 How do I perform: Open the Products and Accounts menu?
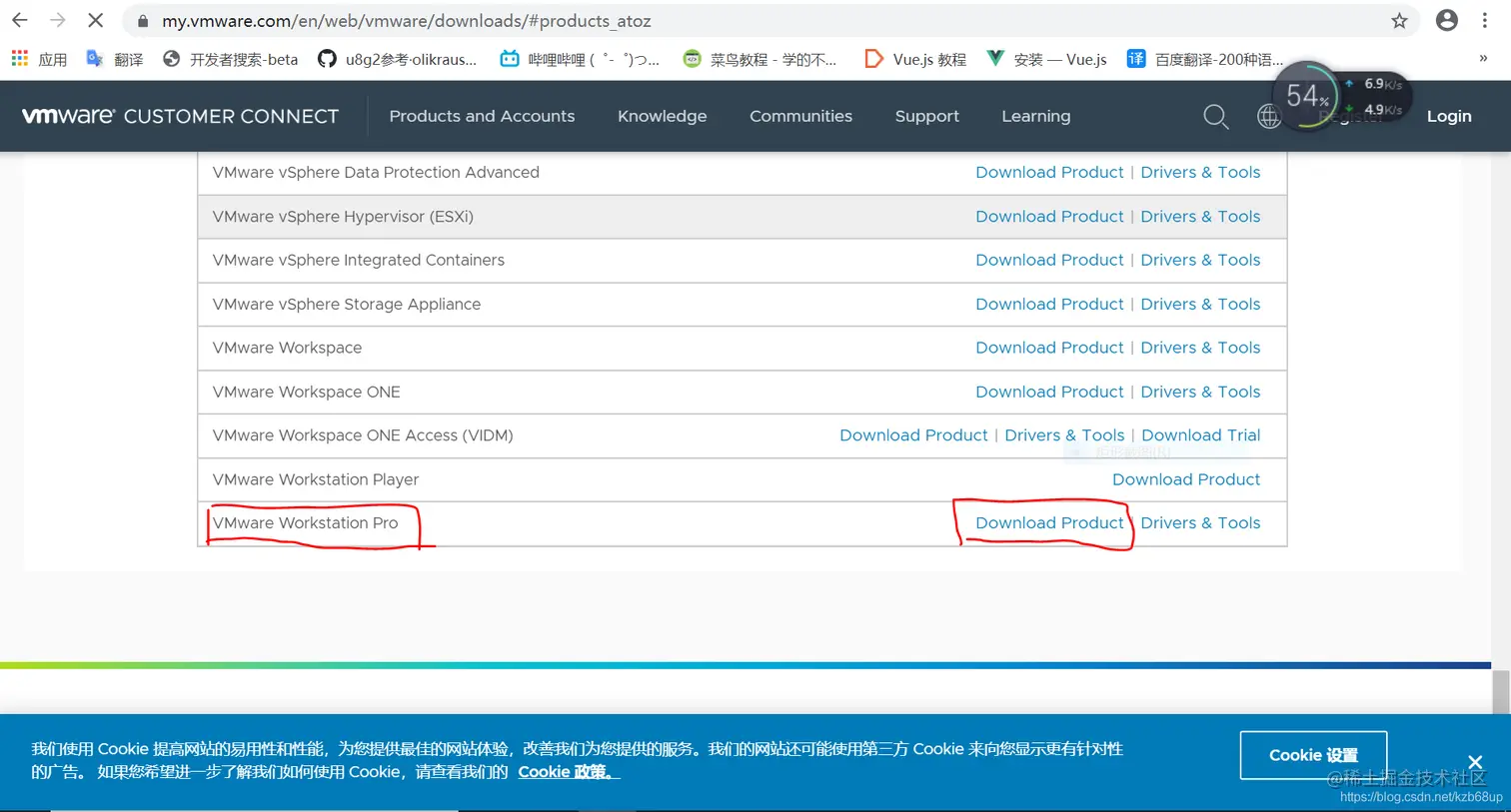[482, 116]
